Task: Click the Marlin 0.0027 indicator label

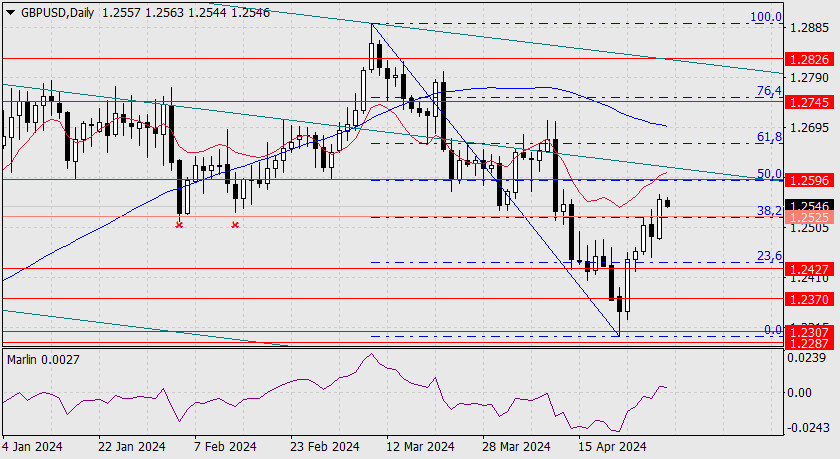Action: point(43,359)
